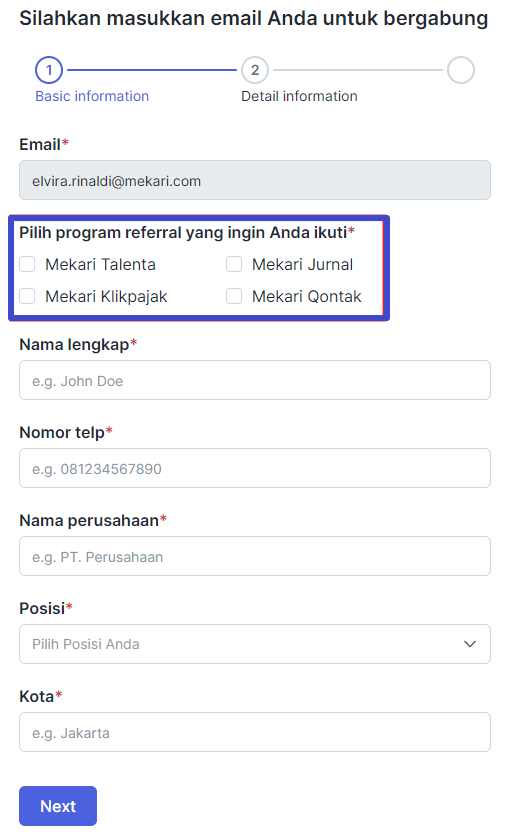Click the Next button
This screenshot has width=517, height=832.
point(58,806)
